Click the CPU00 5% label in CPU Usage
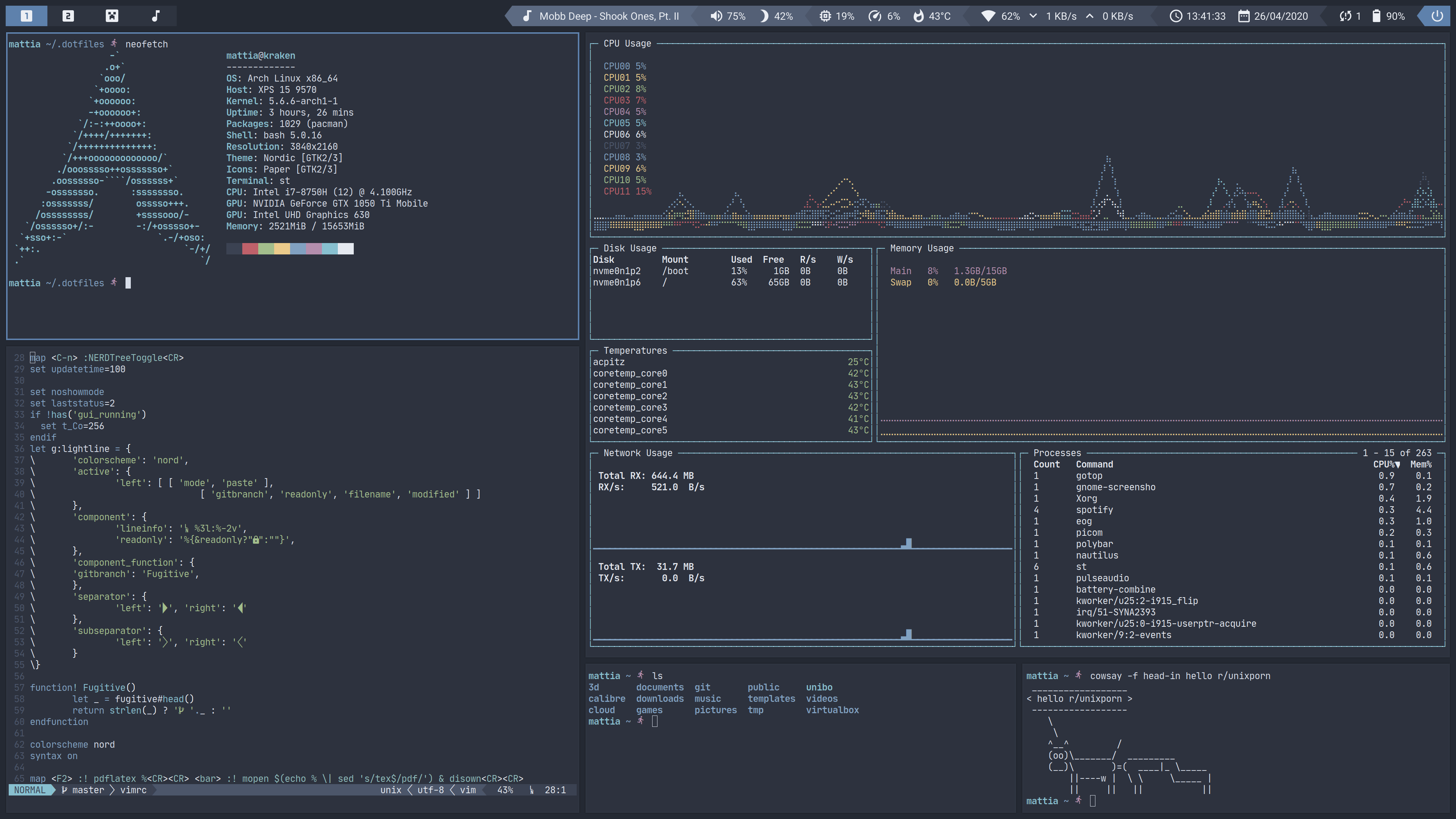 [x=624, y=66]
